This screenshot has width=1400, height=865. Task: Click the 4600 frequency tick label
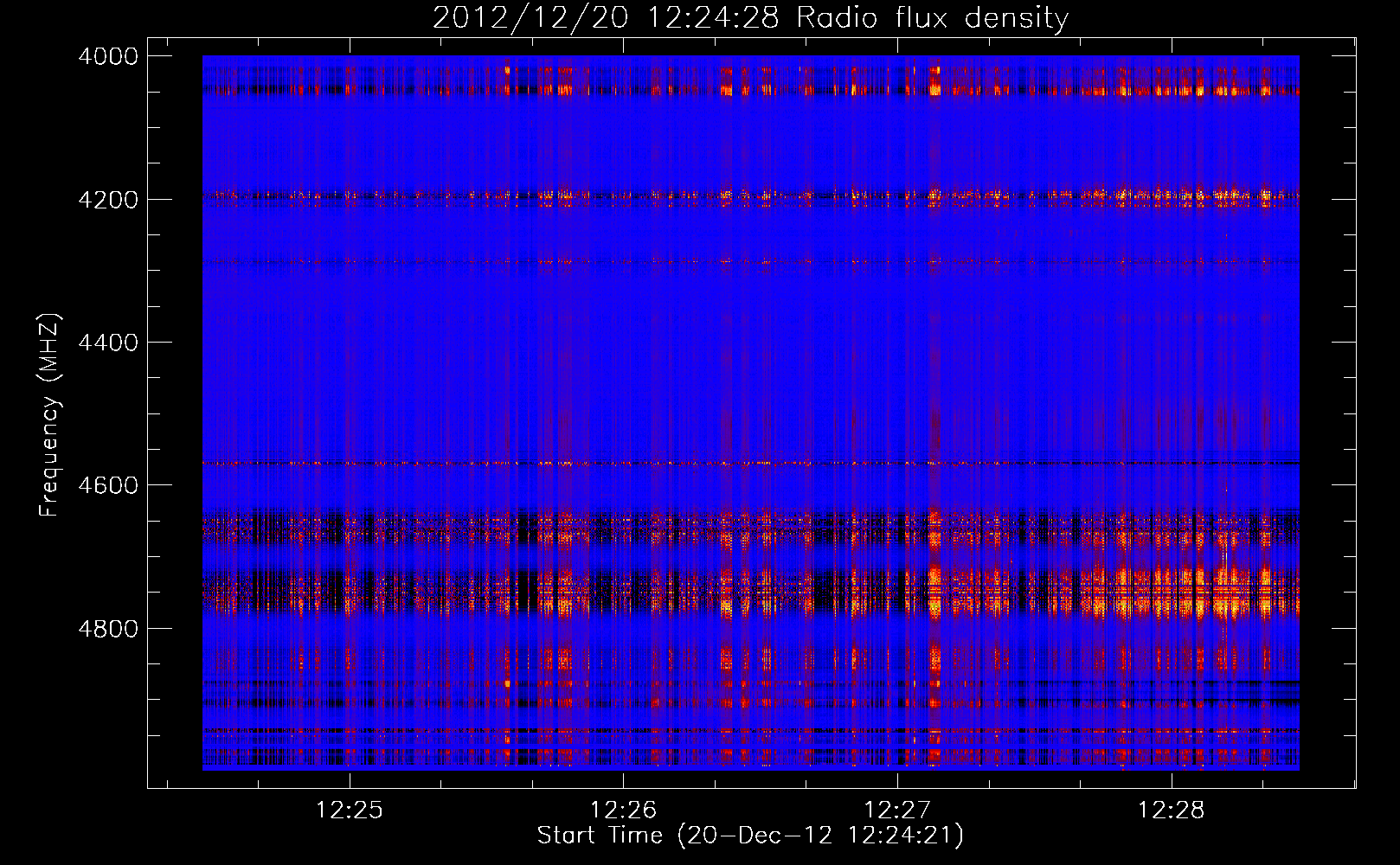pos(108,485)
